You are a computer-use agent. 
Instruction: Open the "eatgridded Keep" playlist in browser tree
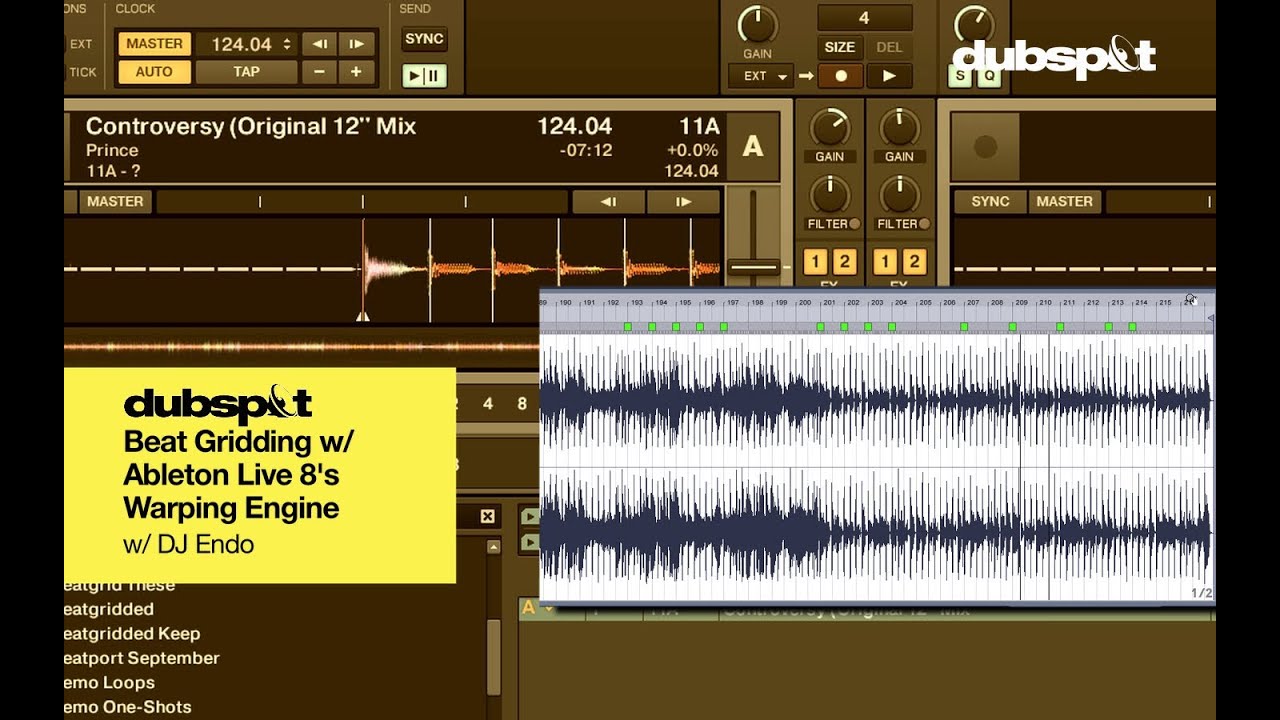pyautogui.click(x=132, y=633)
